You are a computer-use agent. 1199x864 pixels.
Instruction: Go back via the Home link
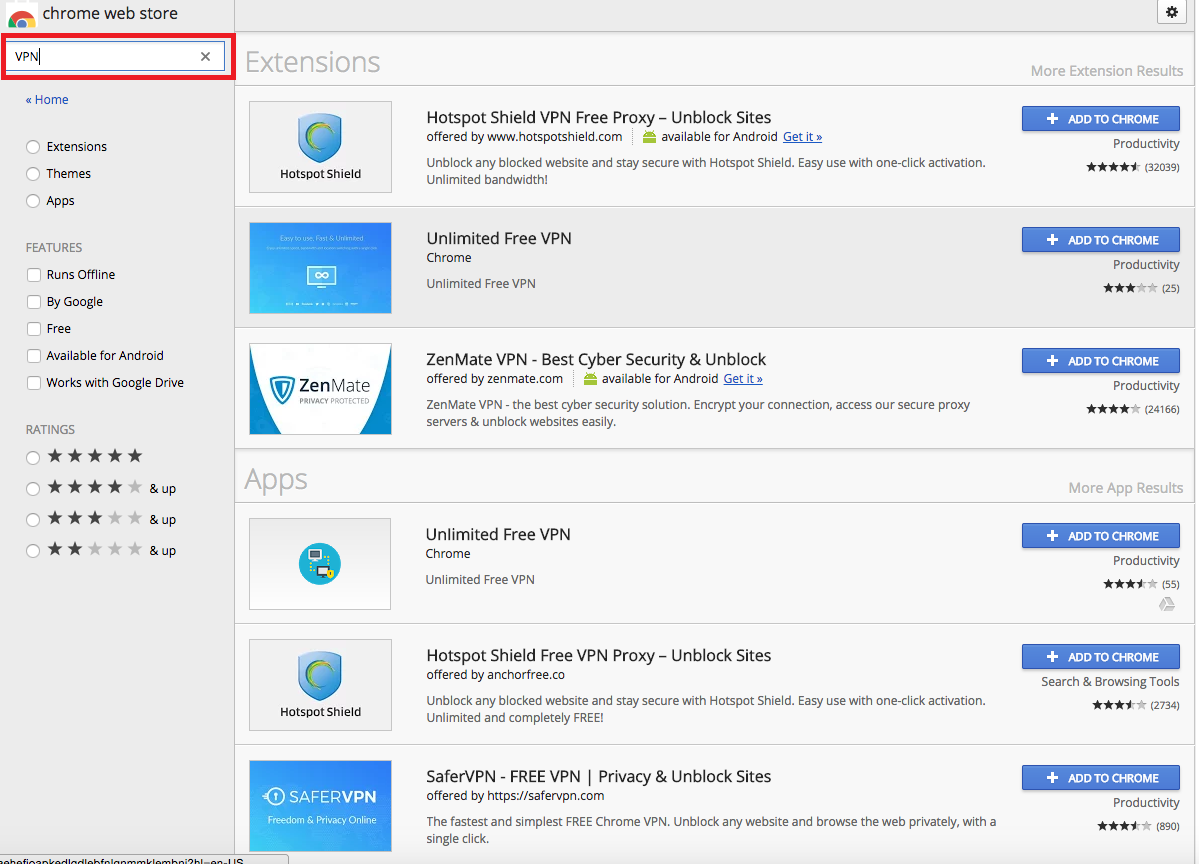point(47,100)
